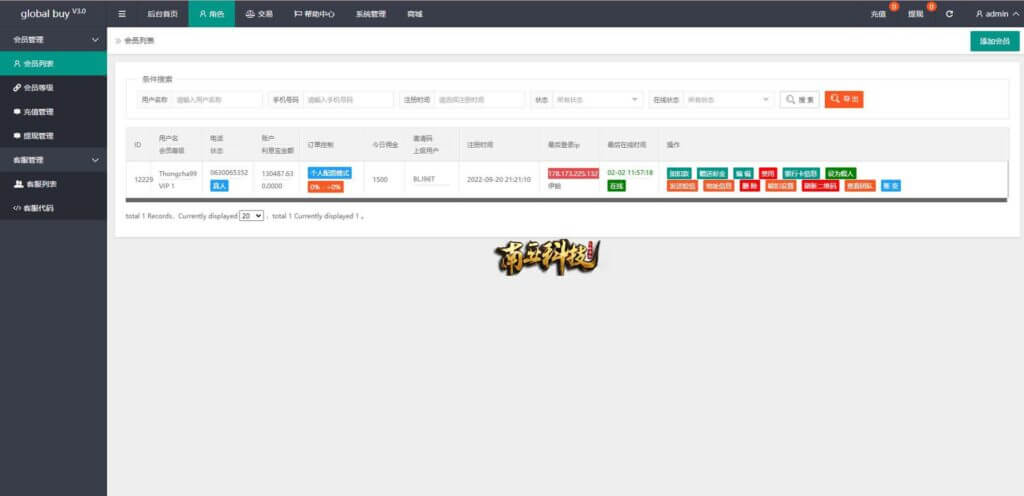This screenshot has width=1024, height=496.
Task: Expand the admin account menu
Action: tap(997, 14)
